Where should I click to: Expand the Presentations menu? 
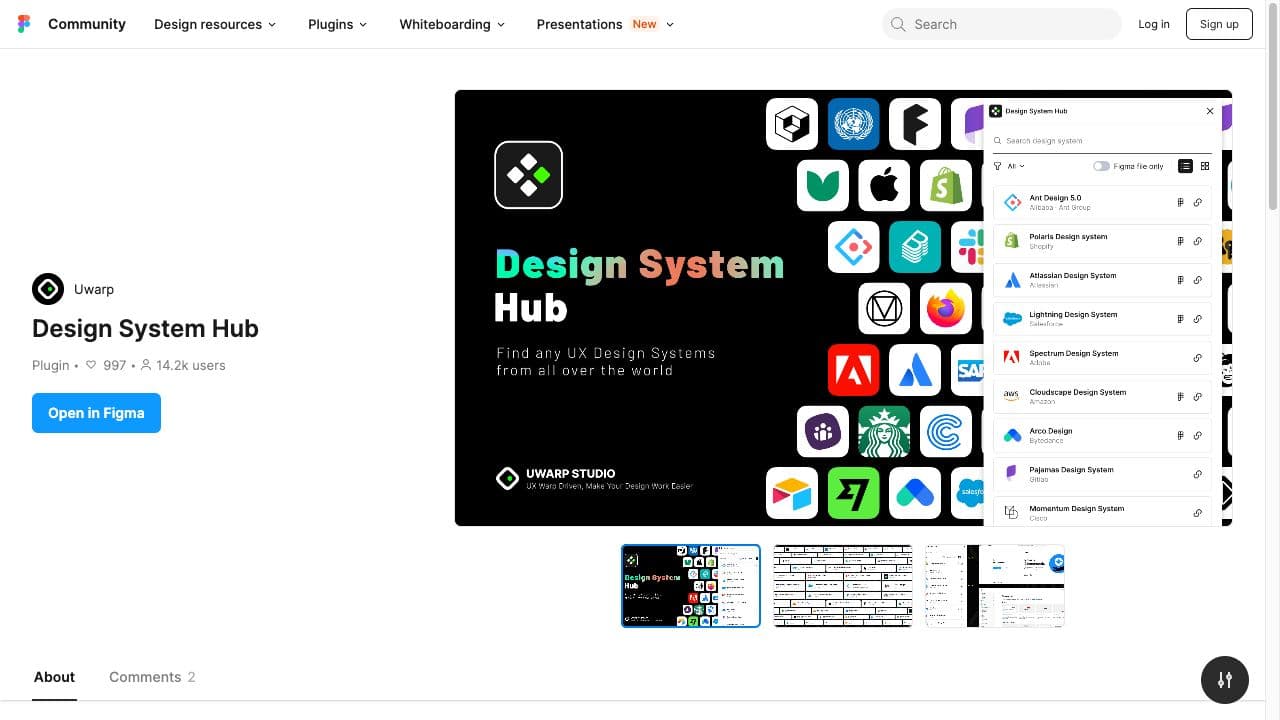605,24
